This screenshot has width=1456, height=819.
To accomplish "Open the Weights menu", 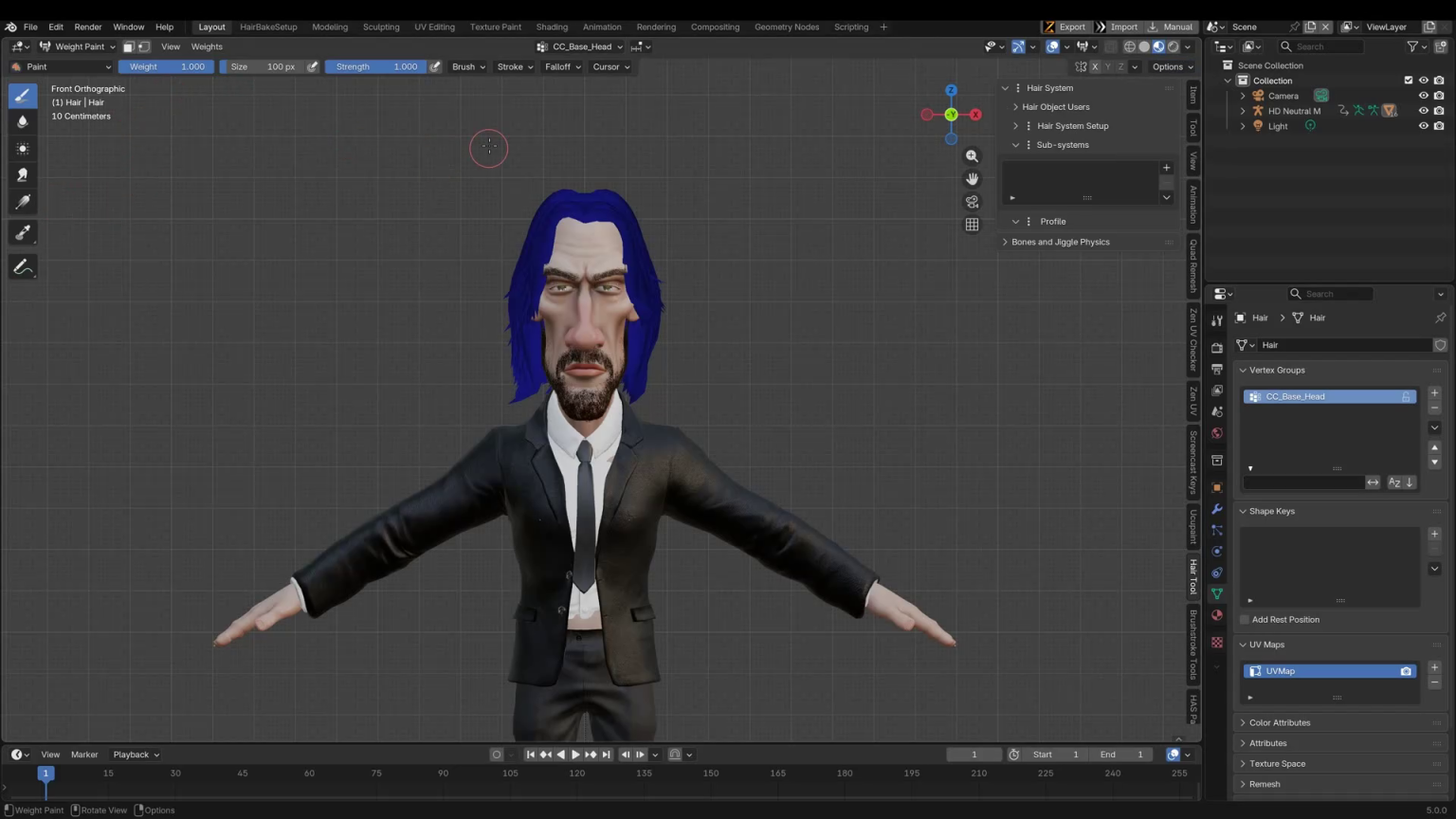I will point(207,46).
